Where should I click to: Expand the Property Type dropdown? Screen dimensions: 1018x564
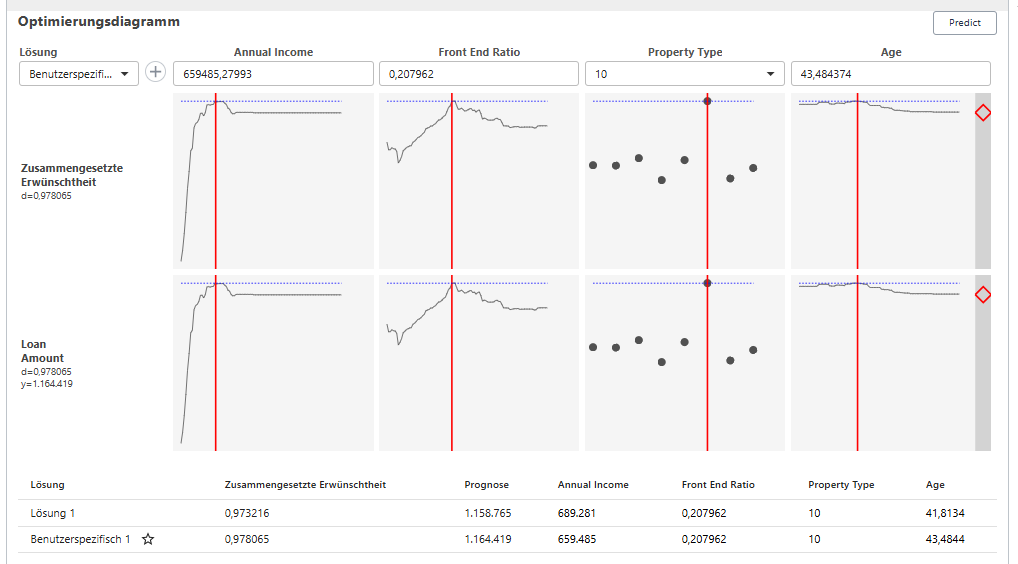click(685, 74)
